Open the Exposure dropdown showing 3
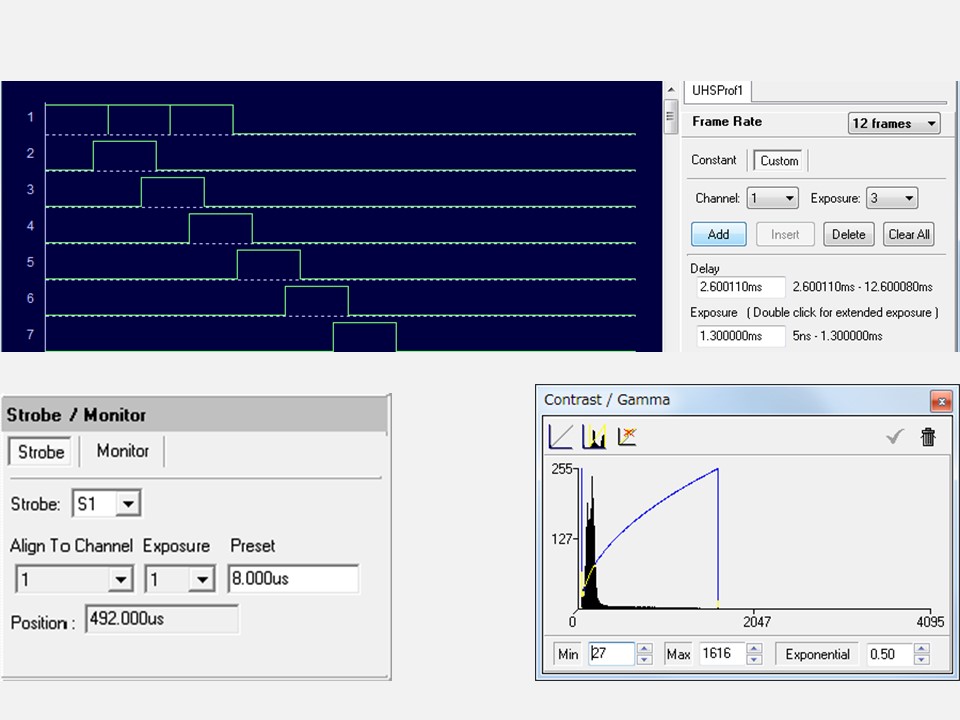The height and width of the screenshot is (720, 960). pos(891,198)
